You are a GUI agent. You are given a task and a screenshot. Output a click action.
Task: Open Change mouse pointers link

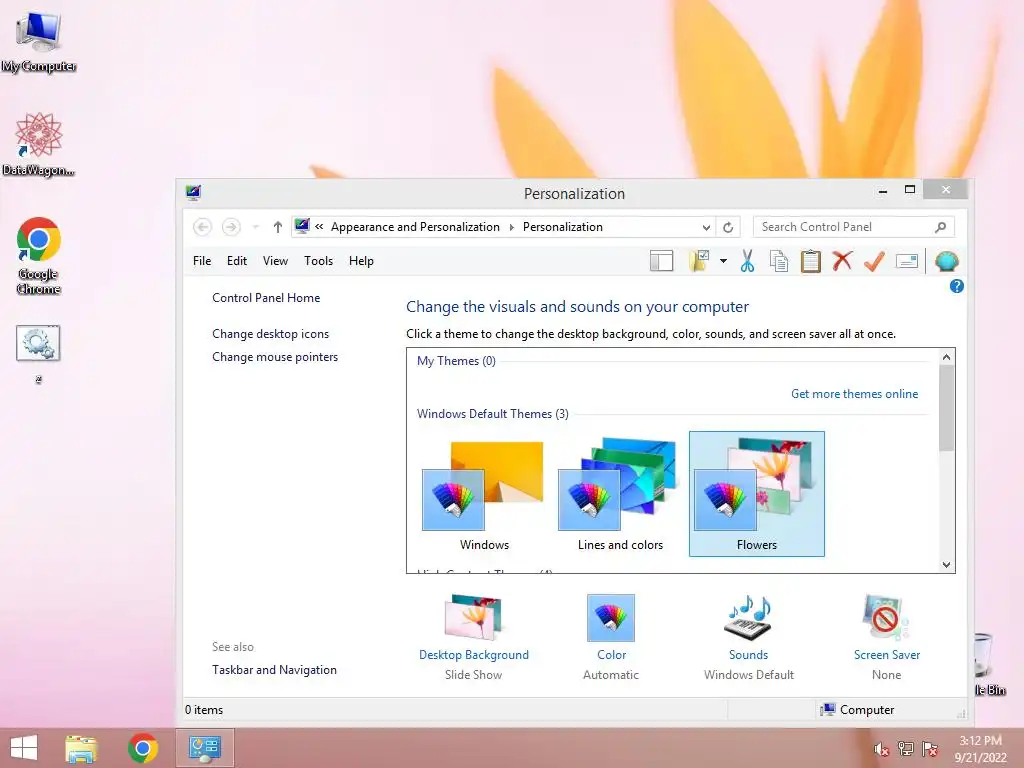[275, 357]
